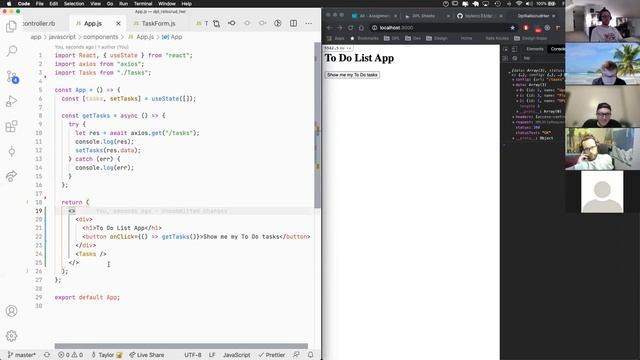Screen dimensions: 640x360
Task: Open the View menu
Action: point(96,4)
